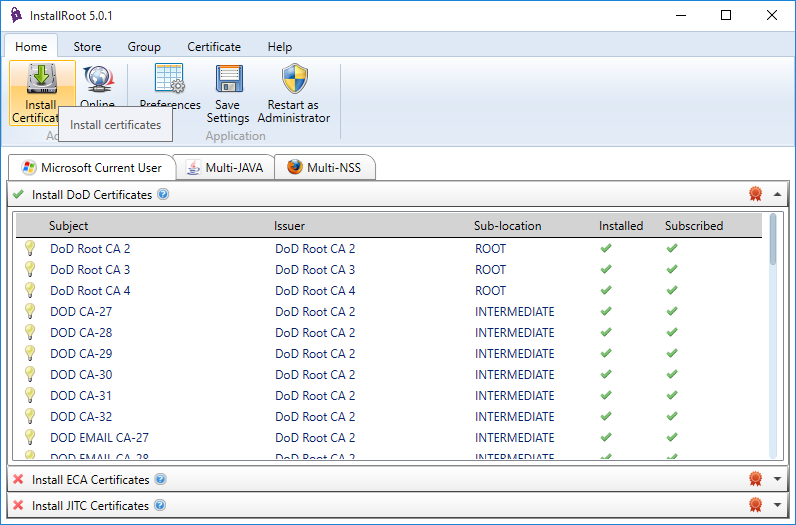Image resolution: width=796 pixels, height=525 pixels.
Task: Select the DOD CA-32 subject entry
Action: 81,417
